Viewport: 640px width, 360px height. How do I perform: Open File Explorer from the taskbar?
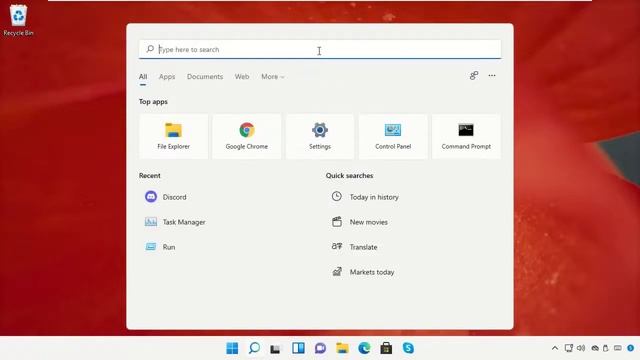tap(342, 348)
